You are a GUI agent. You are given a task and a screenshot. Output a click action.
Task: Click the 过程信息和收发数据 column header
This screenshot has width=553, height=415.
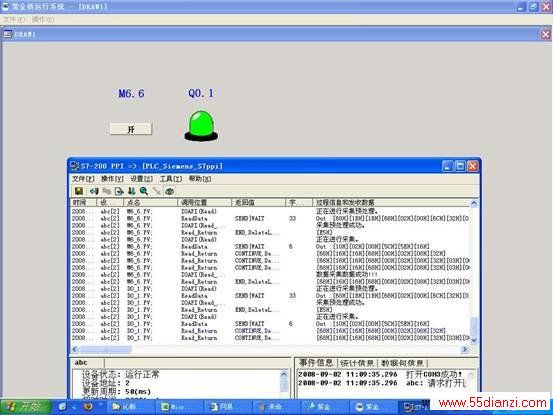(x=391, y=202)
